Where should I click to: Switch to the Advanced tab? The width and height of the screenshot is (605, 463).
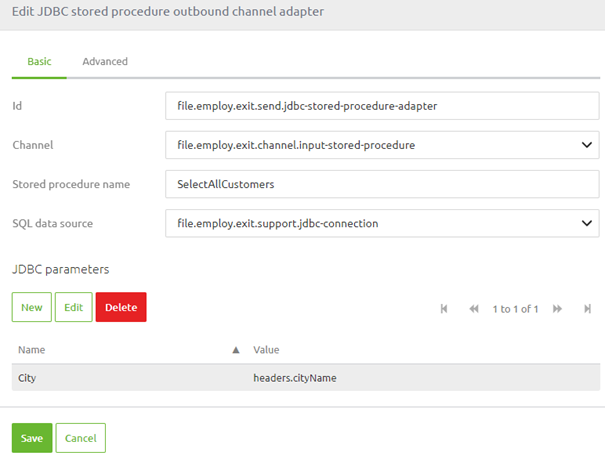105,61
